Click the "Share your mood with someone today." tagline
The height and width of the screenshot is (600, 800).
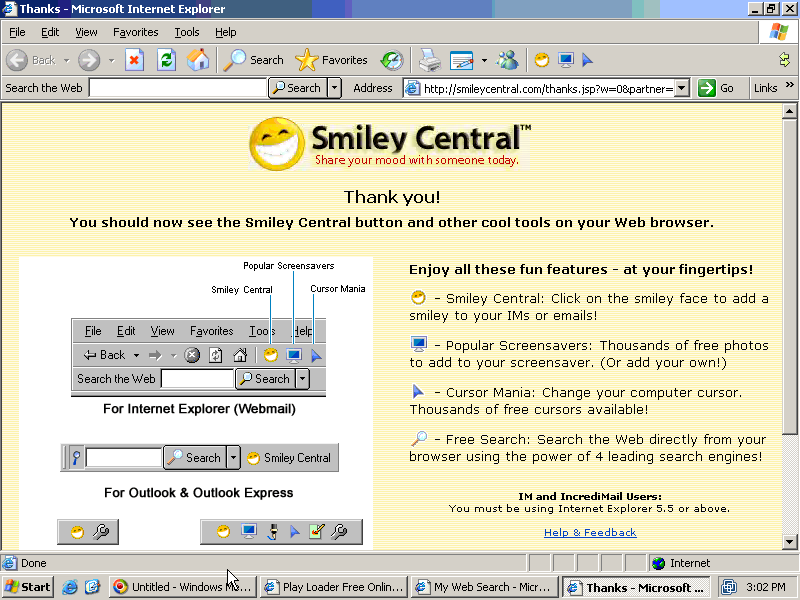click(417, 160)
